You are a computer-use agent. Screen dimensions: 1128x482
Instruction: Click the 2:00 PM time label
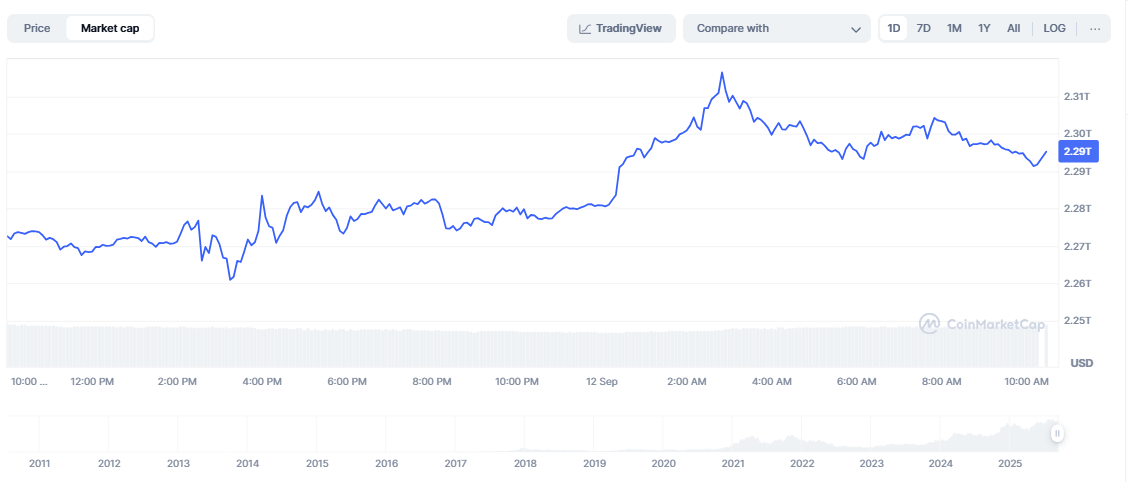point(177,381)
